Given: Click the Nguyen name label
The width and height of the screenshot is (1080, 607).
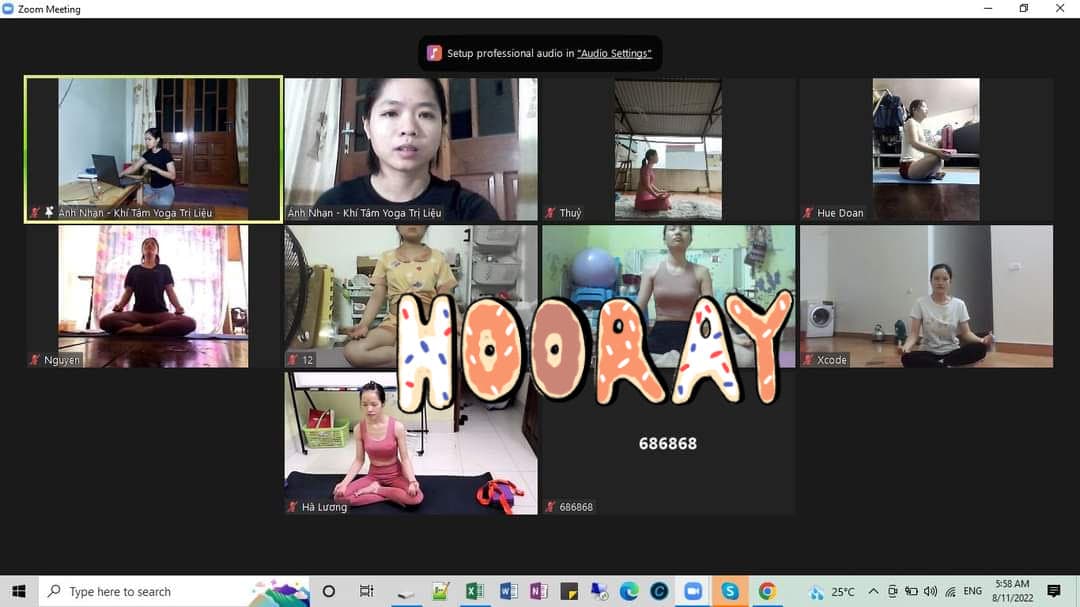Looking at the screenshot, I should pyautogui.click(x=62, y=360).
